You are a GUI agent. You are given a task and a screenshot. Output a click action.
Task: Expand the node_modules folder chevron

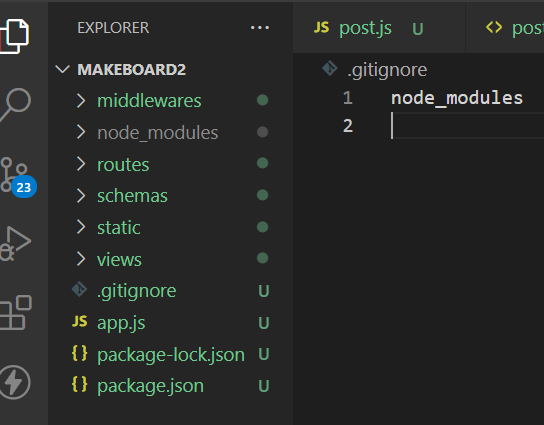(x=81, y=132)
